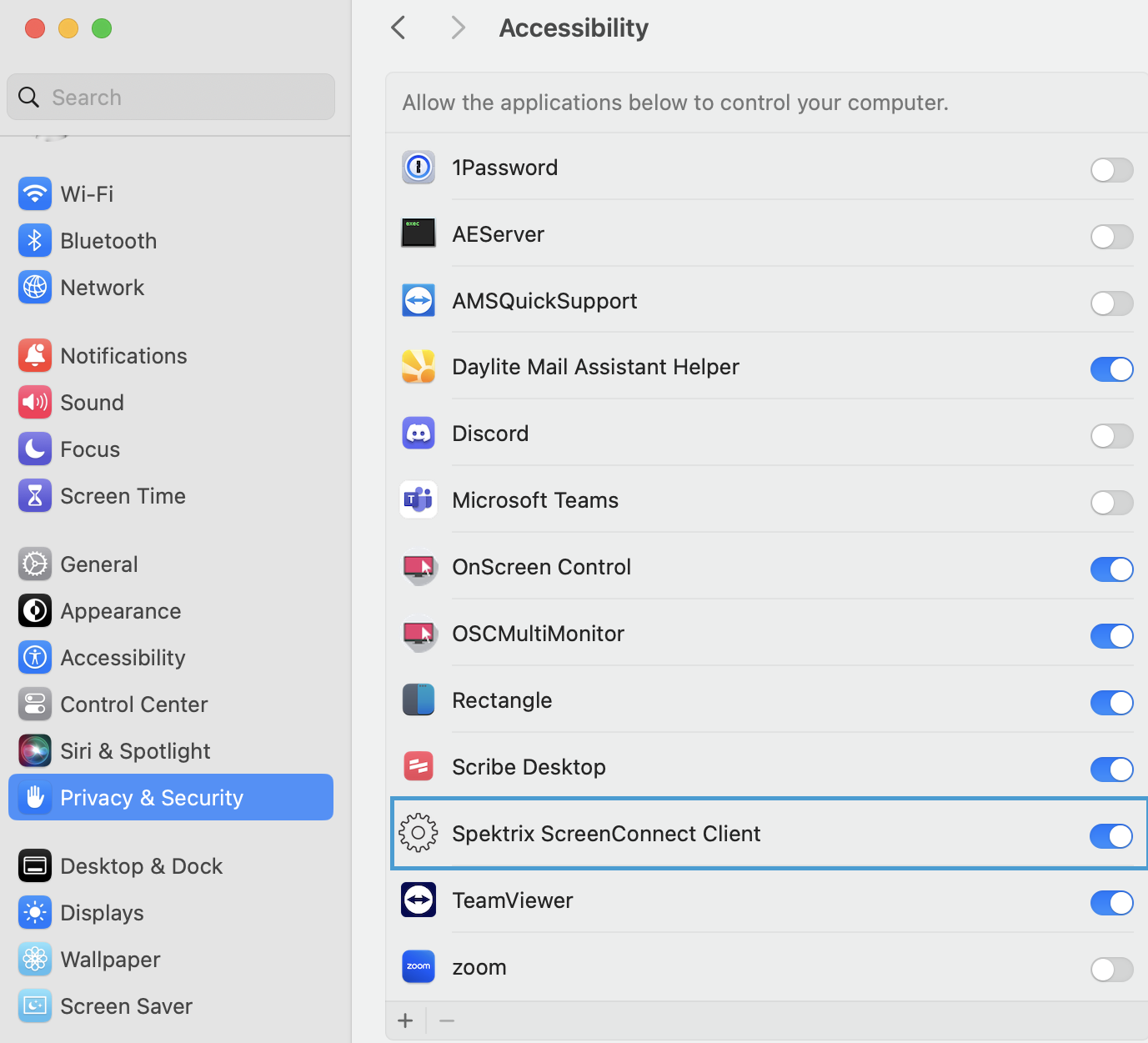This screenshot has width=1148, height=1043.
Task: Click the Siri & Spotlight icon
Action: 35,751
